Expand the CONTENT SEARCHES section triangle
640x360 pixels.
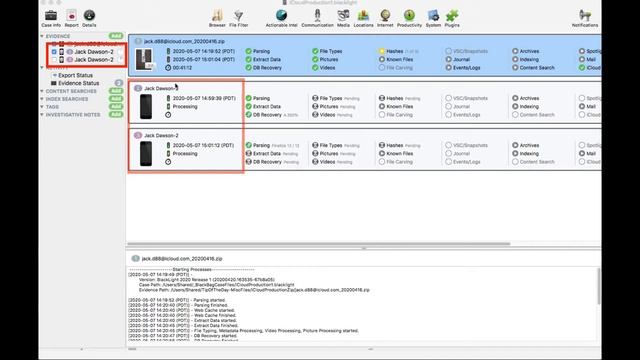pyautogui.click(x=42, y=91)
